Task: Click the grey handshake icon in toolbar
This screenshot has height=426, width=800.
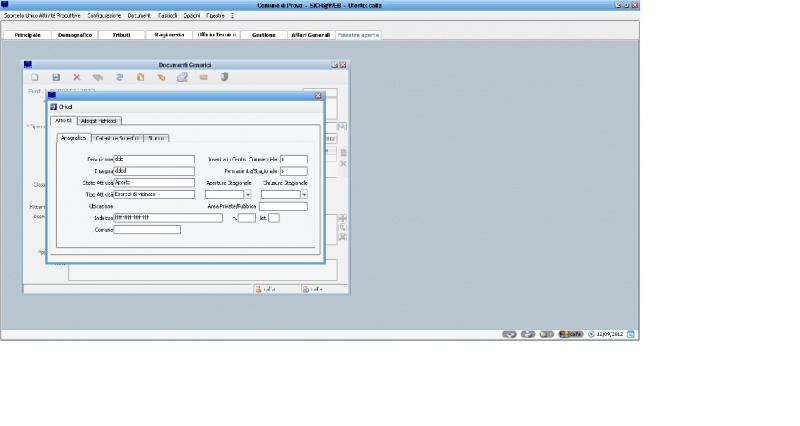Action: [98, 78]
